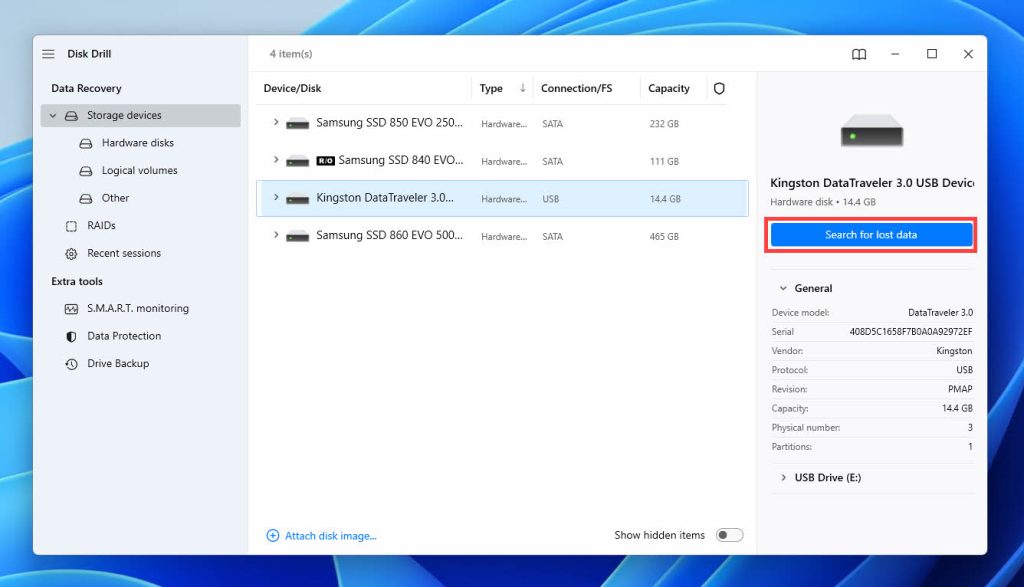
Task: Click the plus icon beside Attach disk image
Action: pos(272,535)
